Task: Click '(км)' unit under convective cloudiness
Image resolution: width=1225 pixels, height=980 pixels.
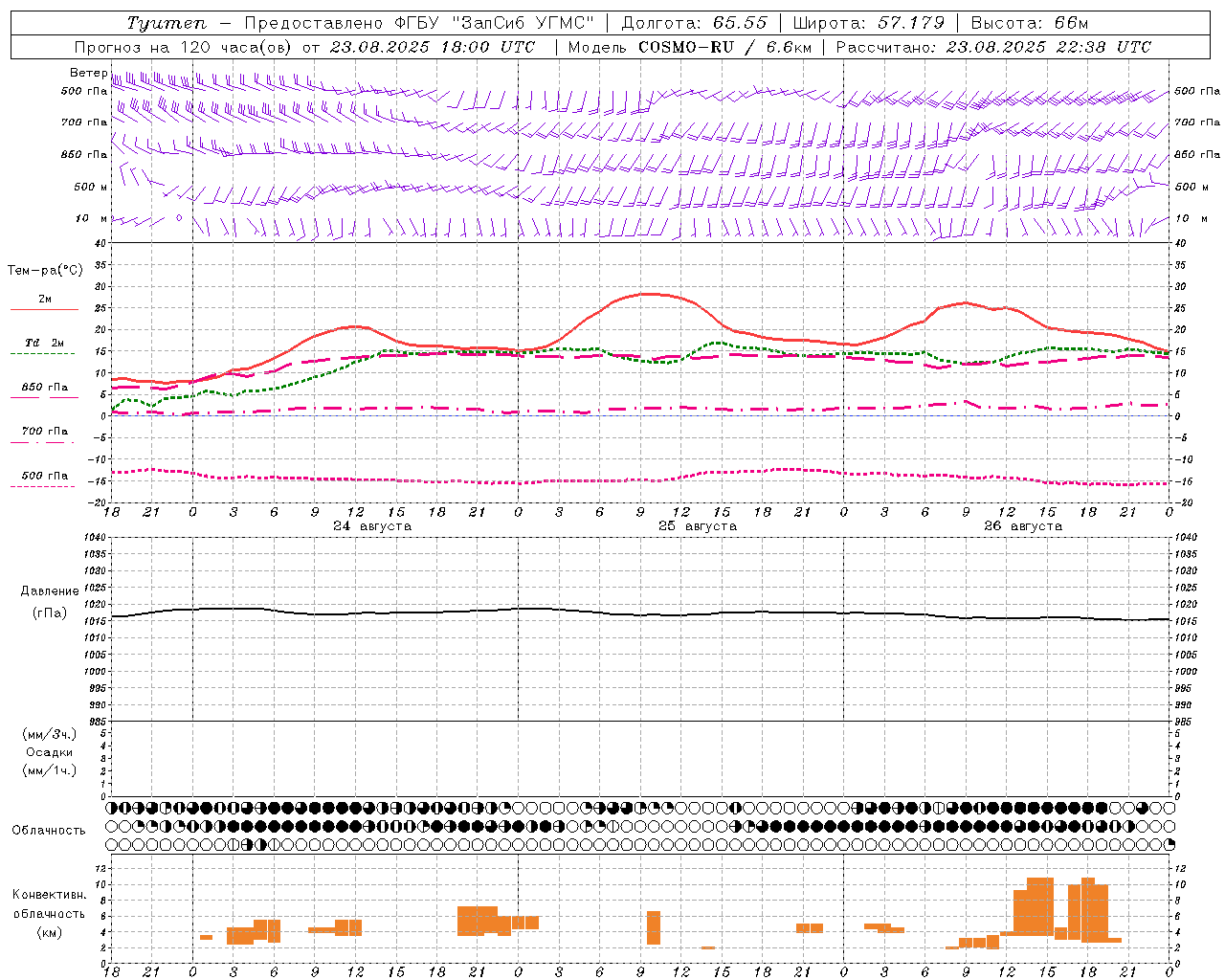Action: click(49, 932)
